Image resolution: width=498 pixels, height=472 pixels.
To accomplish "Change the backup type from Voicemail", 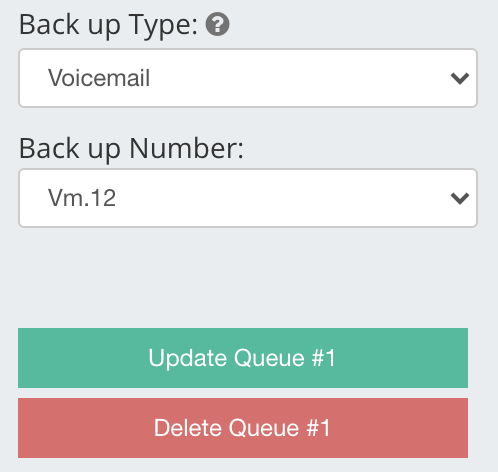I will pos(248,78).
